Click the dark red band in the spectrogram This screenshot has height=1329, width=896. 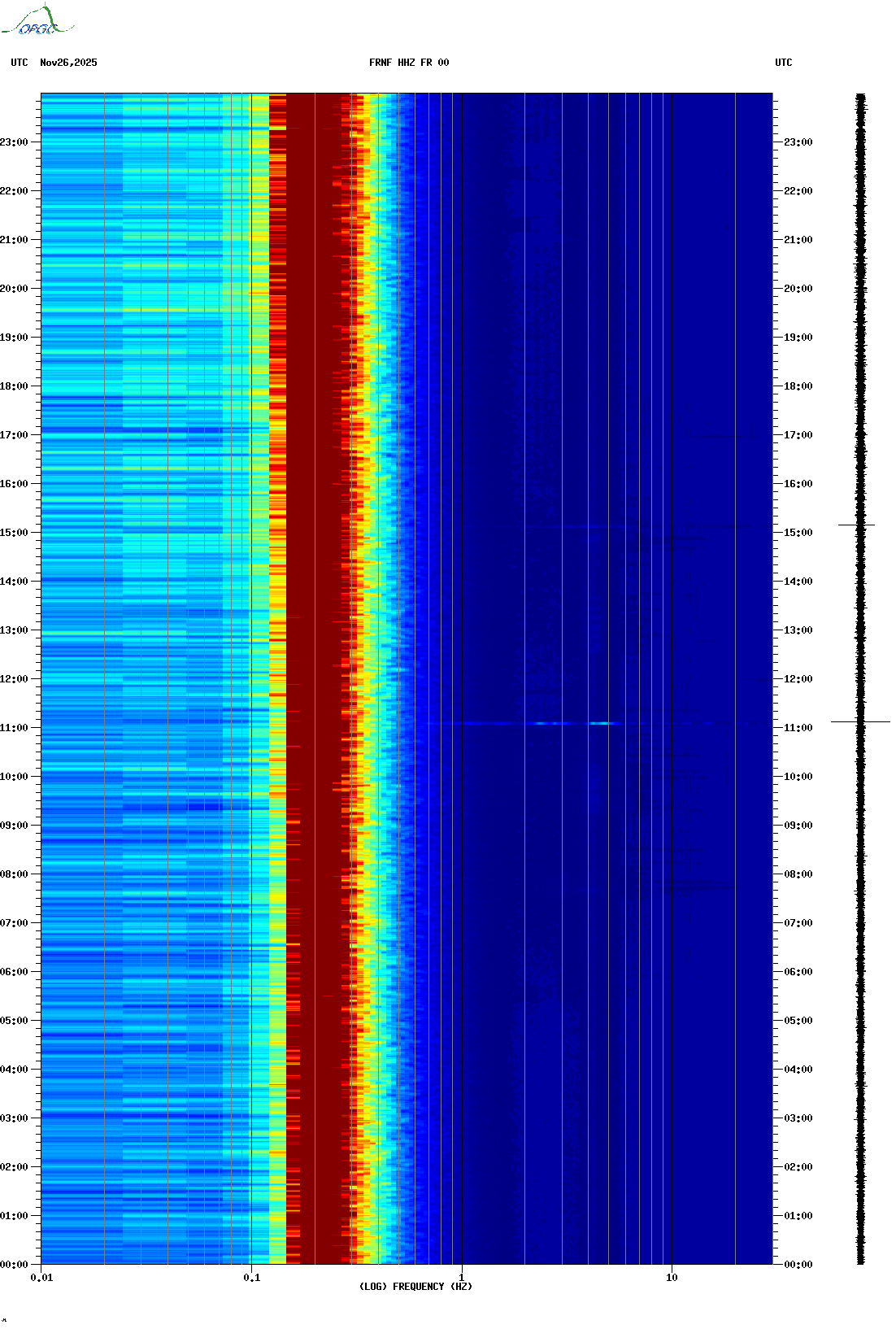point(317,651)
